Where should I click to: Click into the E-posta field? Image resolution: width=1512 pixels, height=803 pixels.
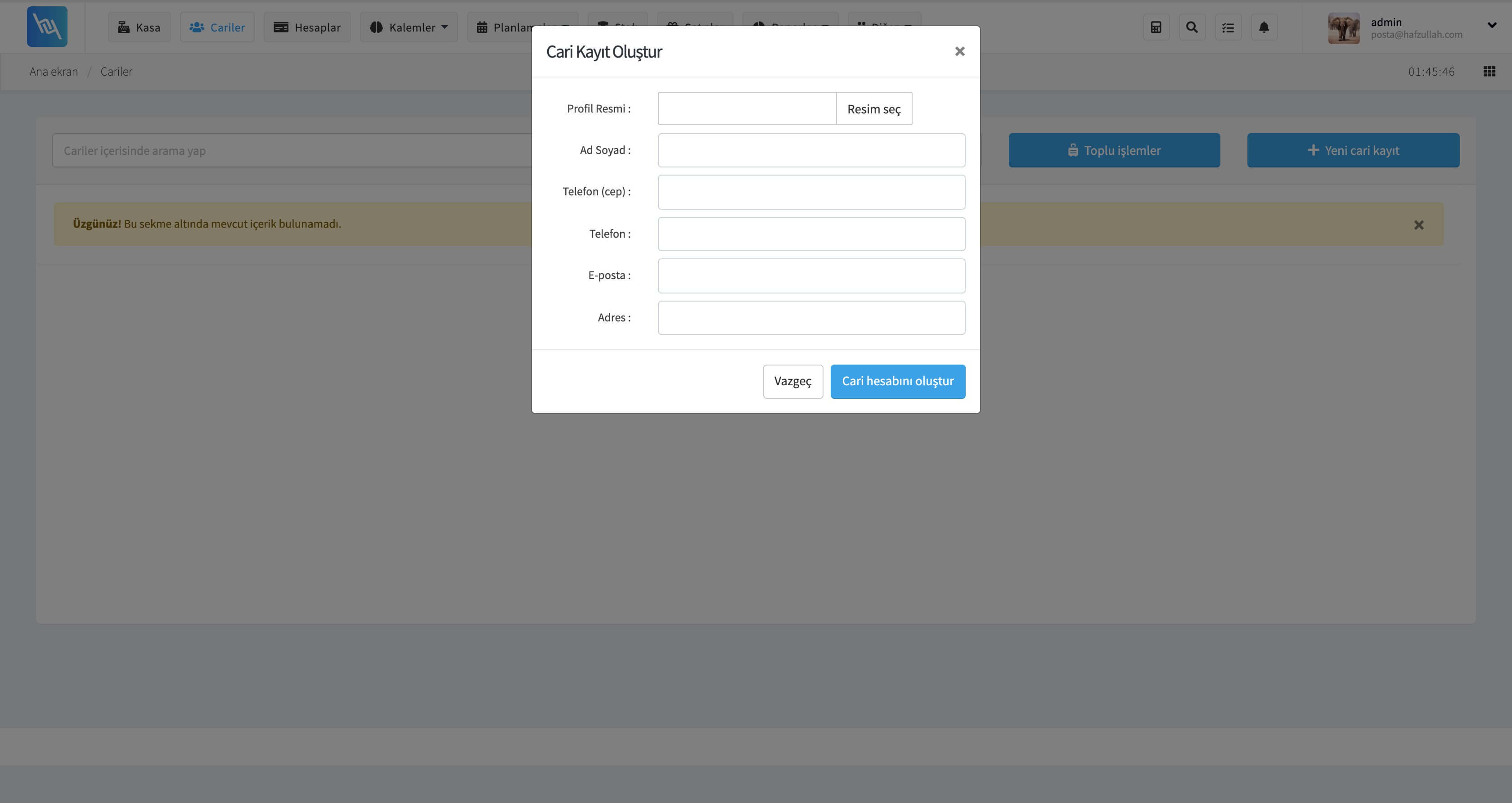(x=811, y=276)
